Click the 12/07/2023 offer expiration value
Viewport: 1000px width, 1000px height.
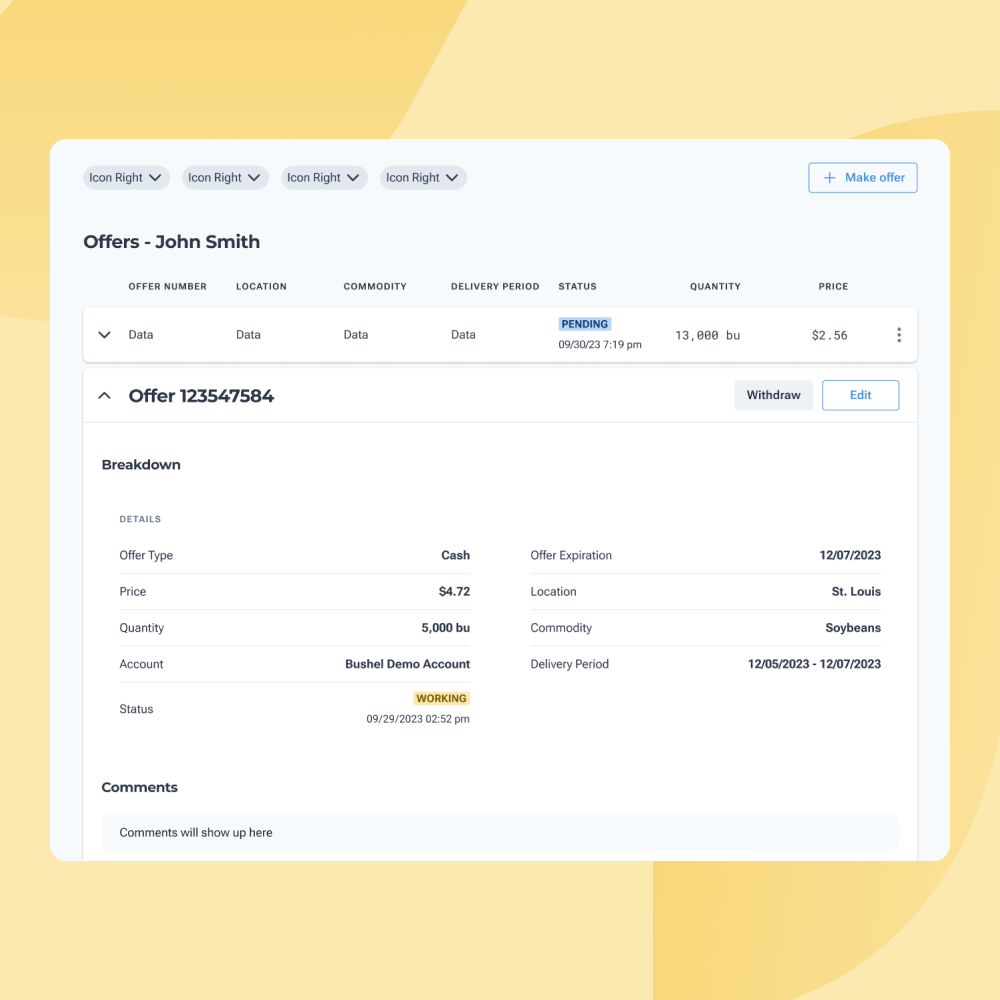tap(850, 555)
